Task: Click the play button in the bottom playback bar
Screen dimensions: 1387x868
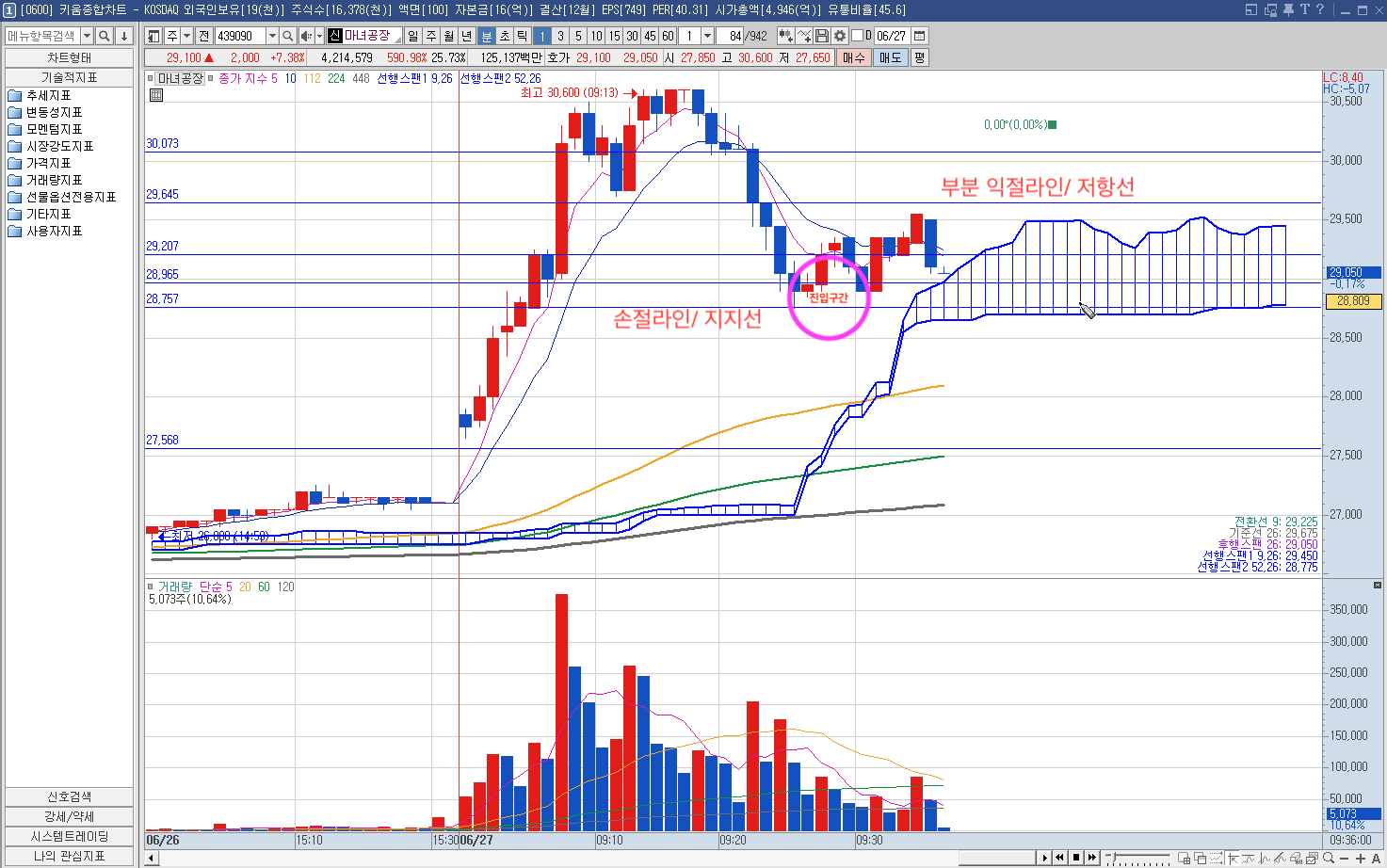Action: click(1044, 858)
